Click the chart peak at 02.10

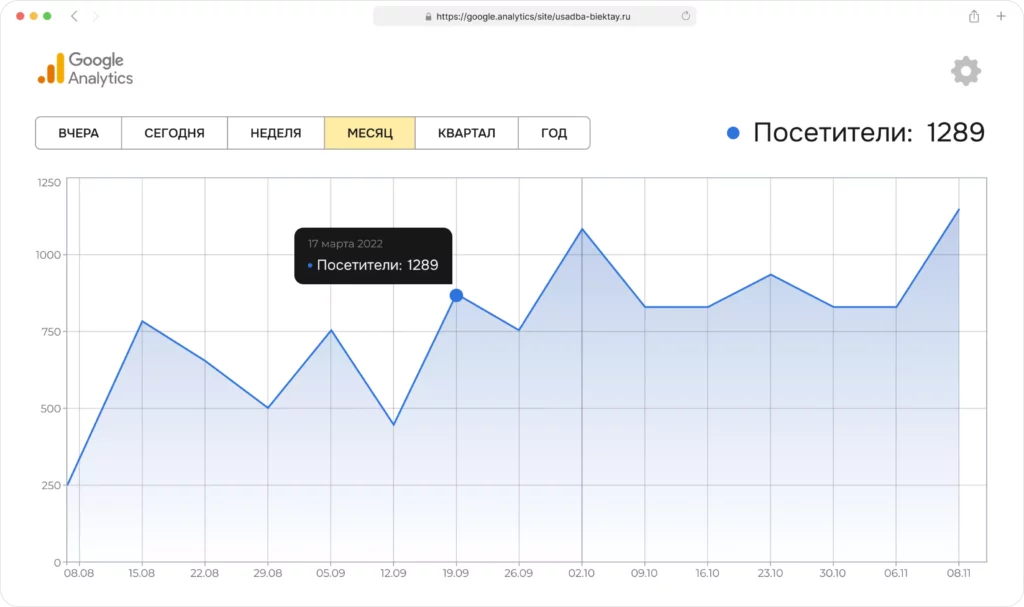pos(582,229)
